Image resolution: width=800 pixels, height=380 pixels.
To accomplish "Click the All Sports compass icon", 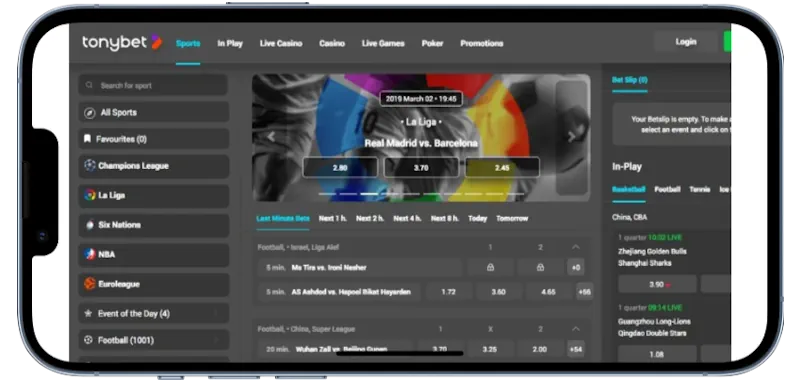I will pos(90,113).
